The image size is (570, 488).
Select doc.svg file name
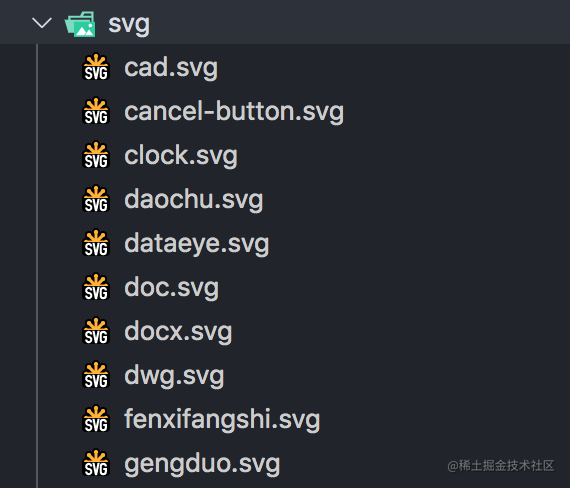(171, 288)
